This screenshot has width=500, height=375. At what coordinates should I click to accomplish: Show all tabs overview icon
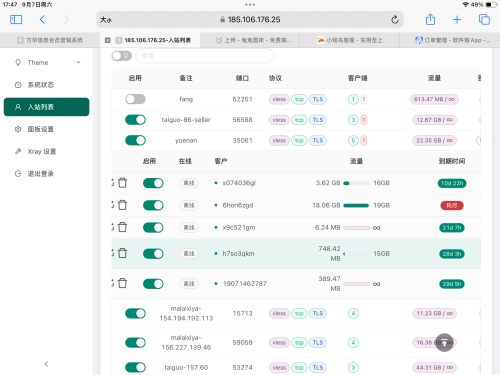tap(484, 20)
